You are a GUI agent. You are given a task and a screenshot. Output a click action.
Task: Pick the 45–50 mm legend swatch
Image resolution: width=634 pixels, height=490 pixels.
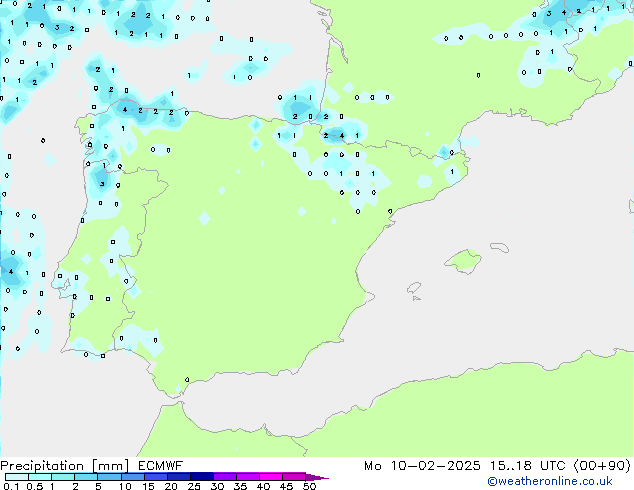point(294,477)
